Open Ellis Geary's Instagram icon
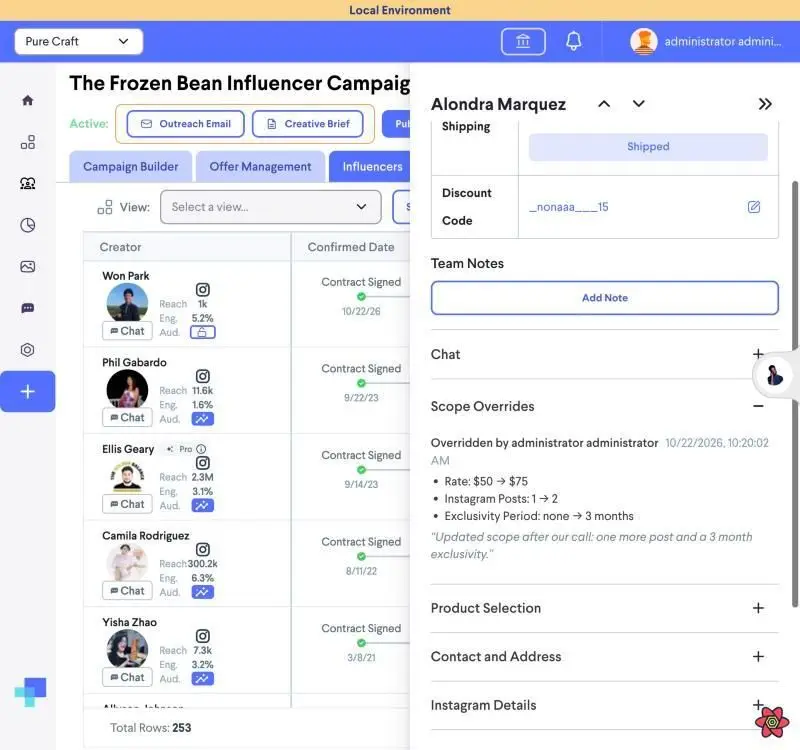Screen dimensions: 800x750 [x=203, y=463]
